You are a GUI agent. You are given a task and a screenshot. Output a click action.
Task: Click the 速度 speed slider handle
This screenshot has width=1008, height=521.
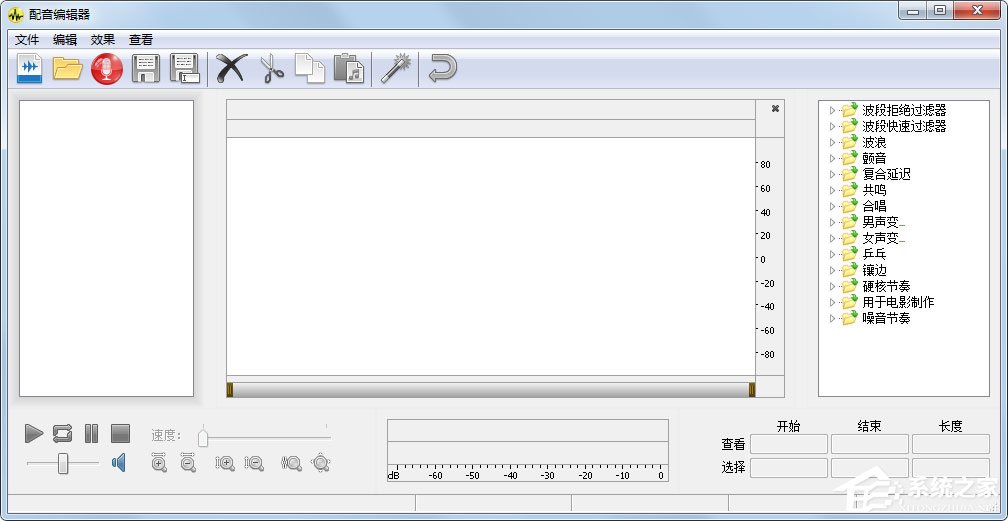click(x=203, y=437)
